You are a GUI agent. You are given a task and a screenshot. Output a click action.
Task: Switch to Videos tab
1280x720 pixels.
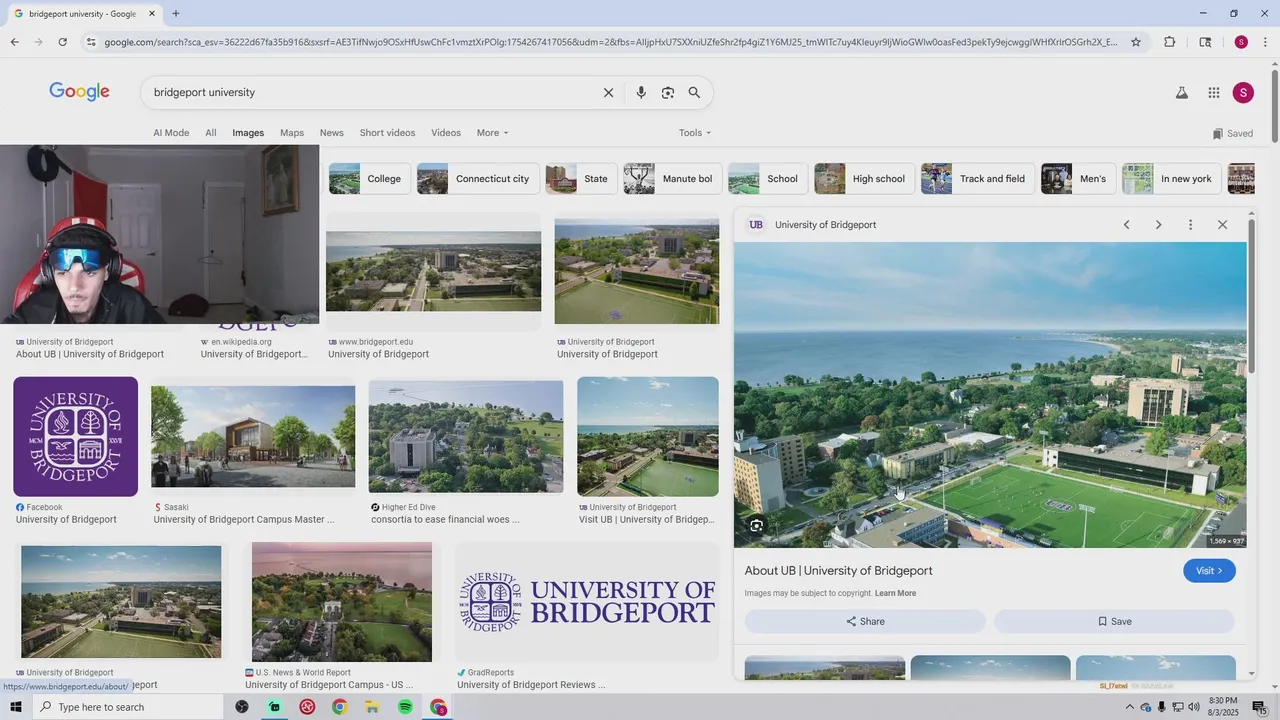point(446,133)
